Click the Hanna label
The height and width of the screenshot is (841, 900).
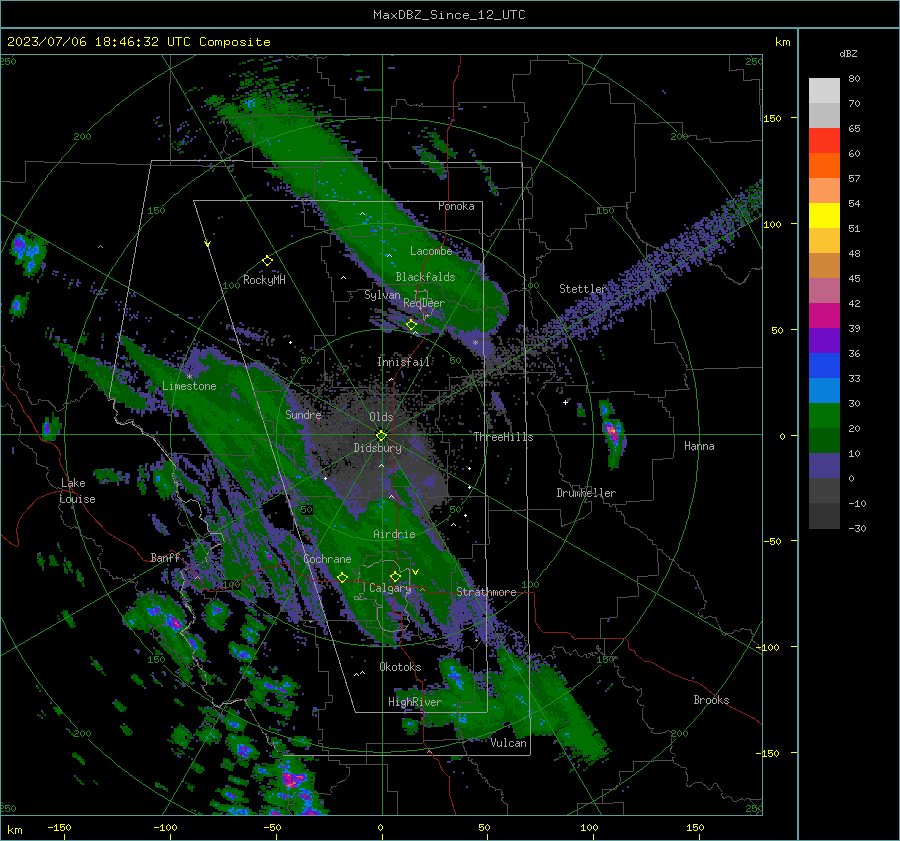[699, 446]
